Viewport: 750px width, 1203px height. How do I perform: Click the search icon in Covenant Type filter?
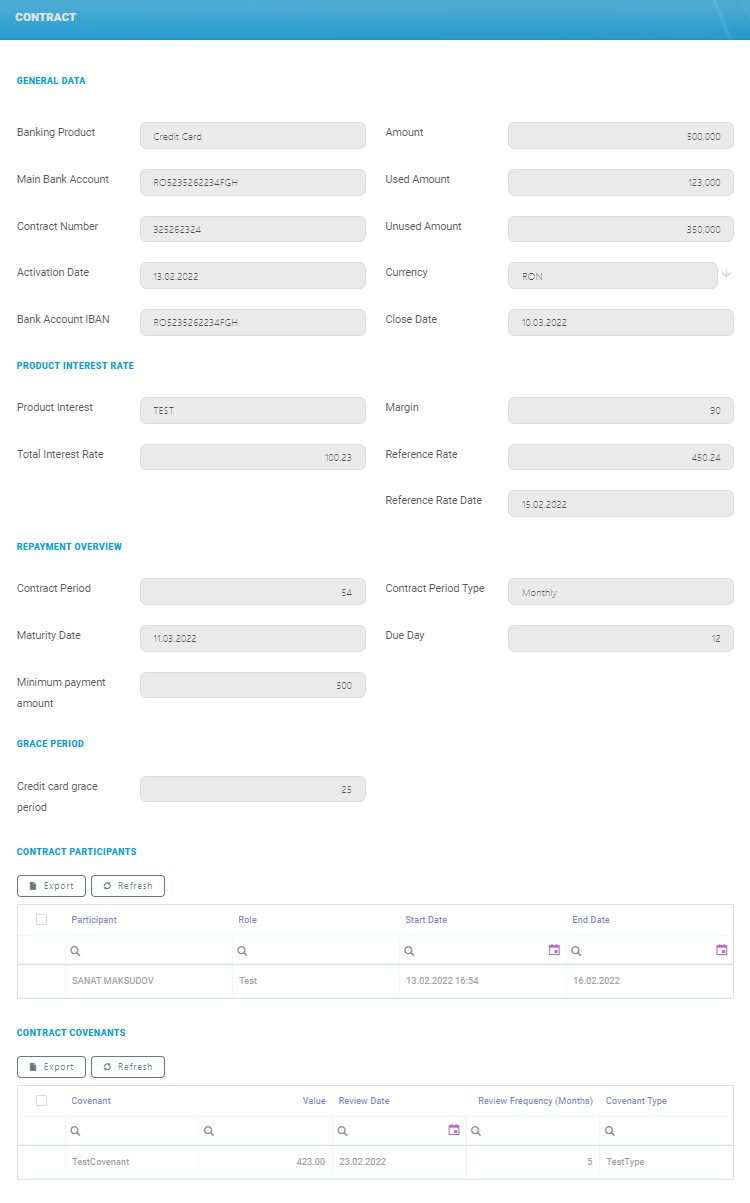click(x=610, y=1131)
